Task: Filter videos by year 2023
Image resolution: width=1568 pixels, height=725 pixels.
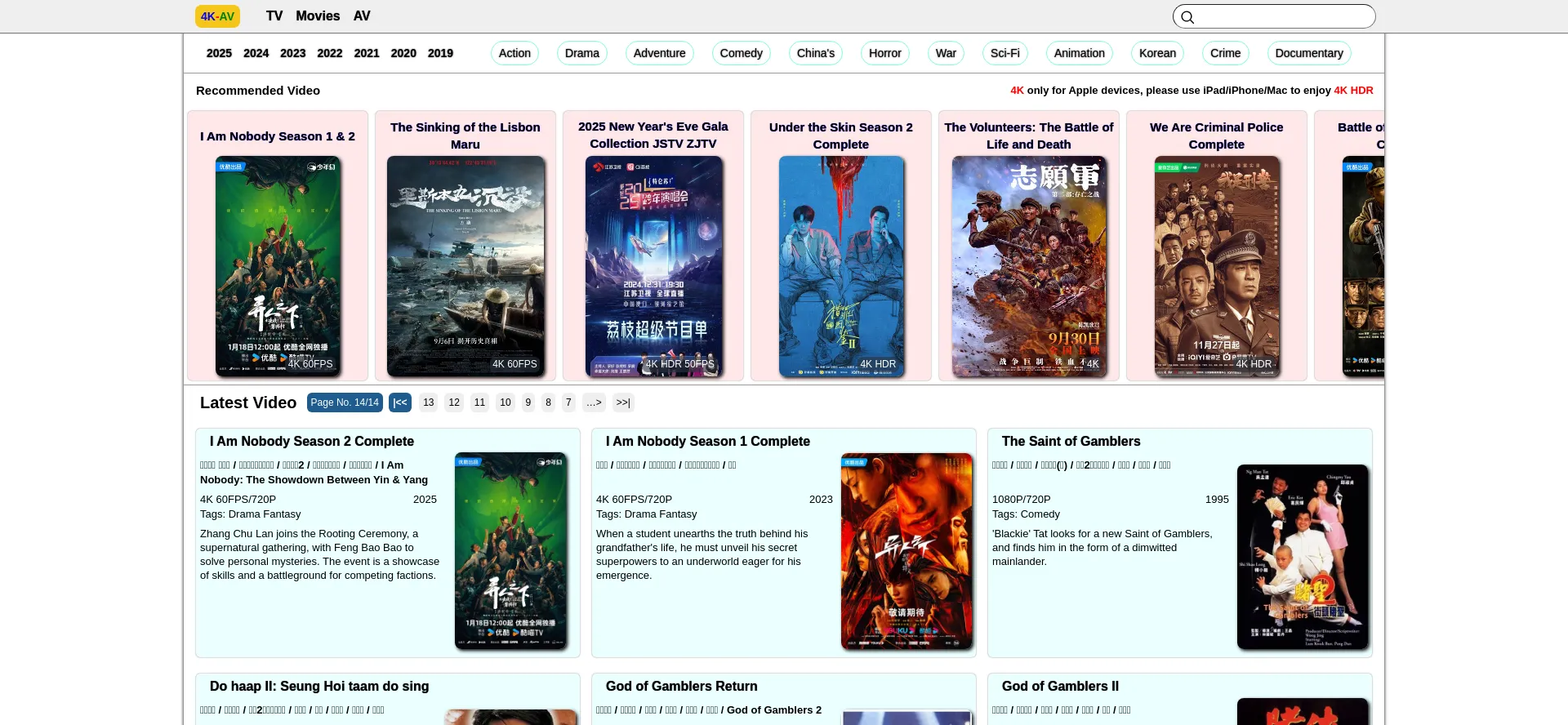Action: coord(292,53)
